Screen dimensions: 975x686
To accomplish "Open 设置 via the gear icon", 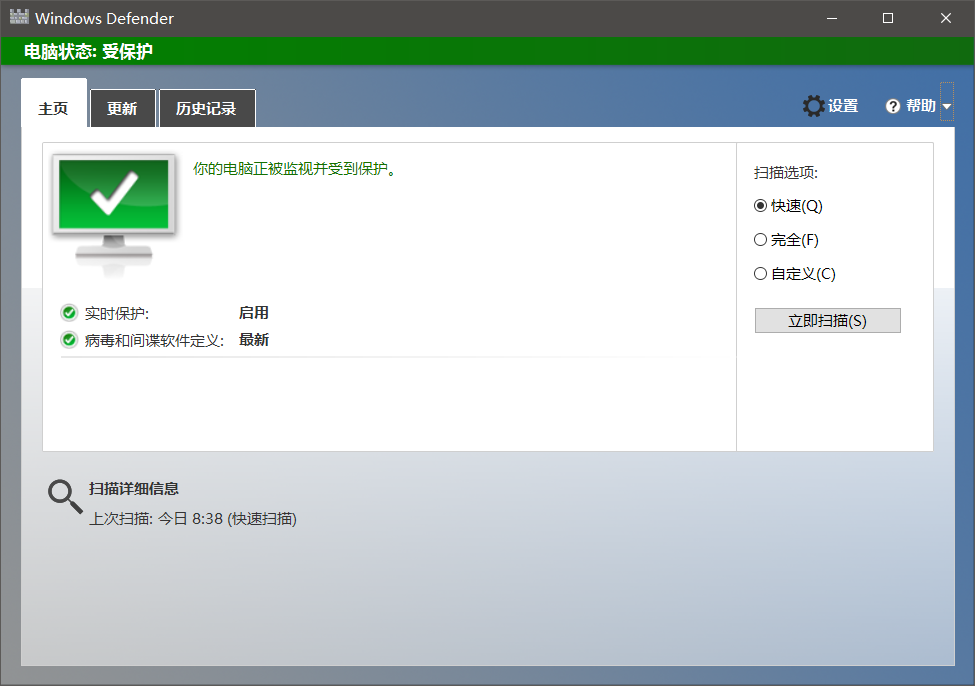I will tap(813, 106).
